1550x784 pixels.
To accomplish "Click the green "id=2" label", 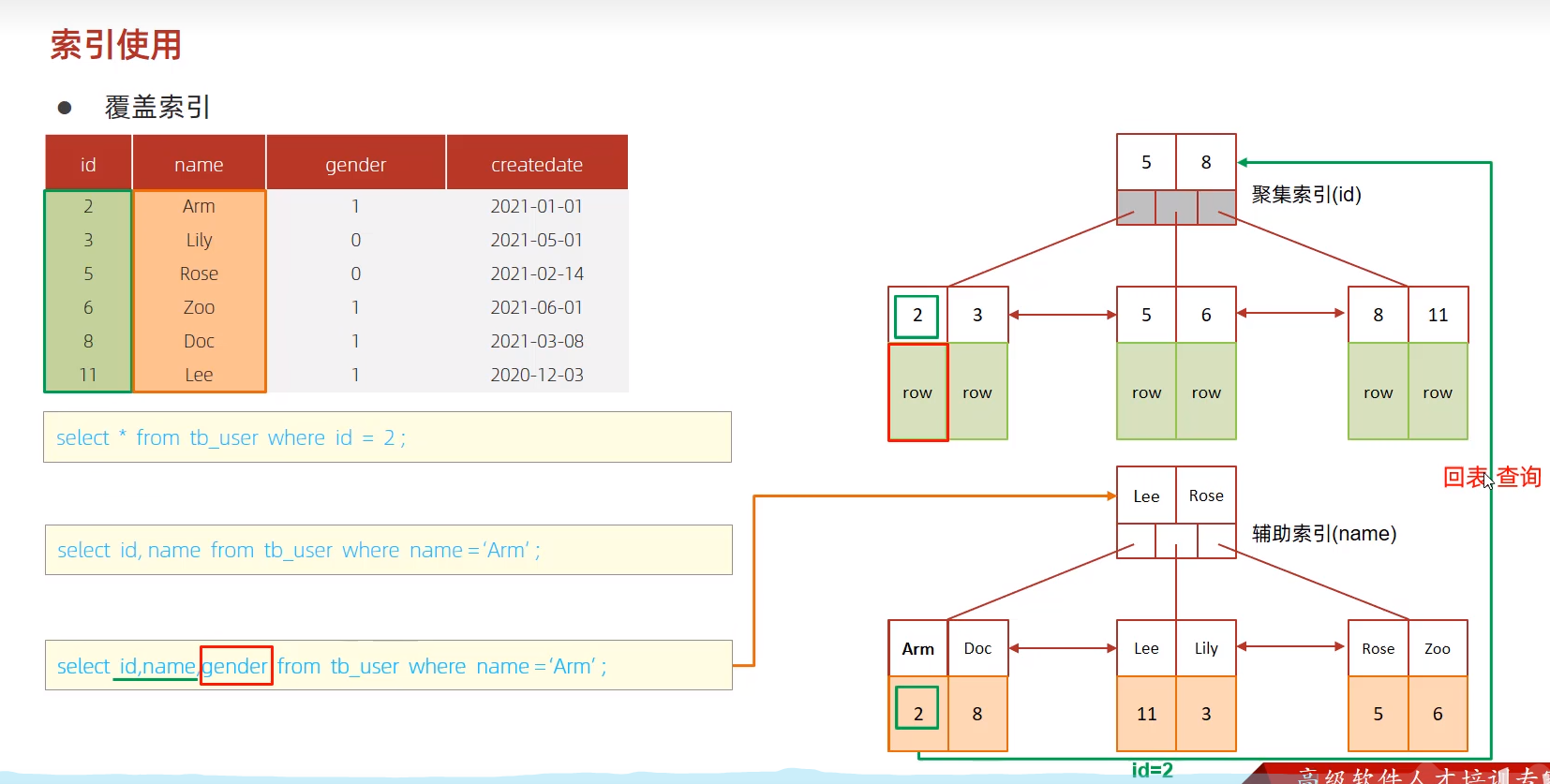I will point(1152,770).
